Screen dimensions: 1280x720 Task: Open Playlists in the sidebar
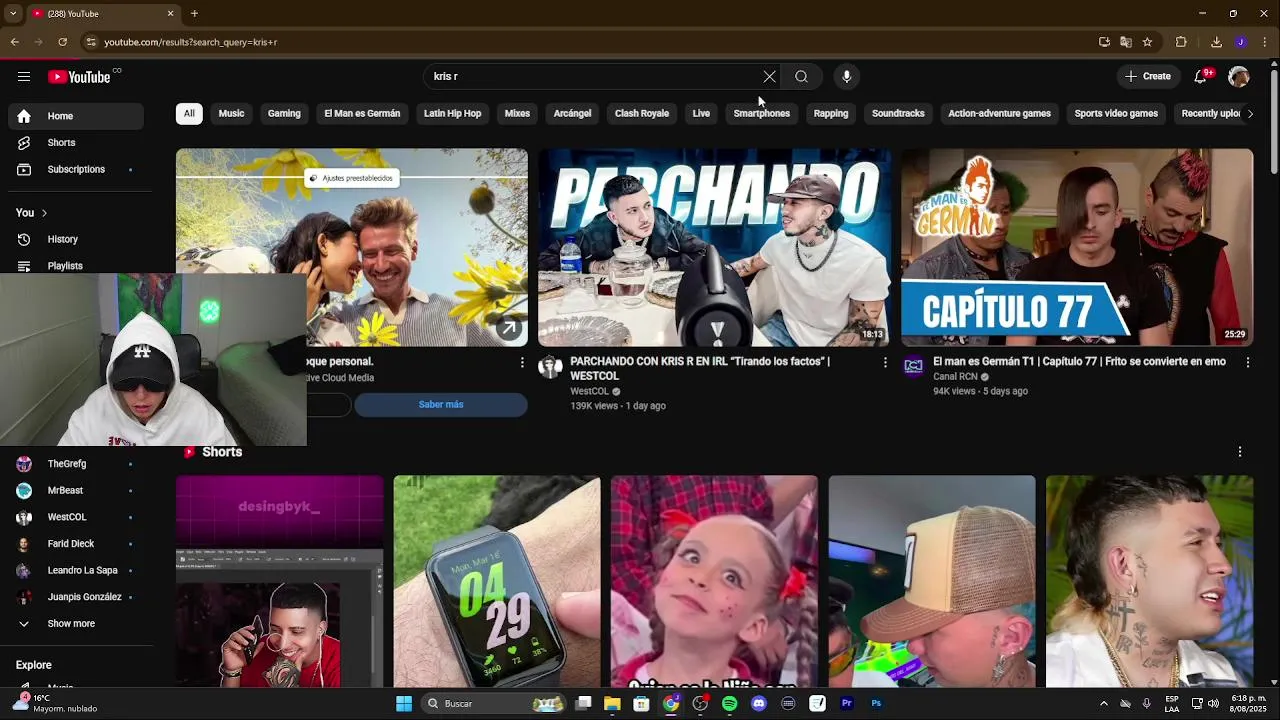coord(76,266)
